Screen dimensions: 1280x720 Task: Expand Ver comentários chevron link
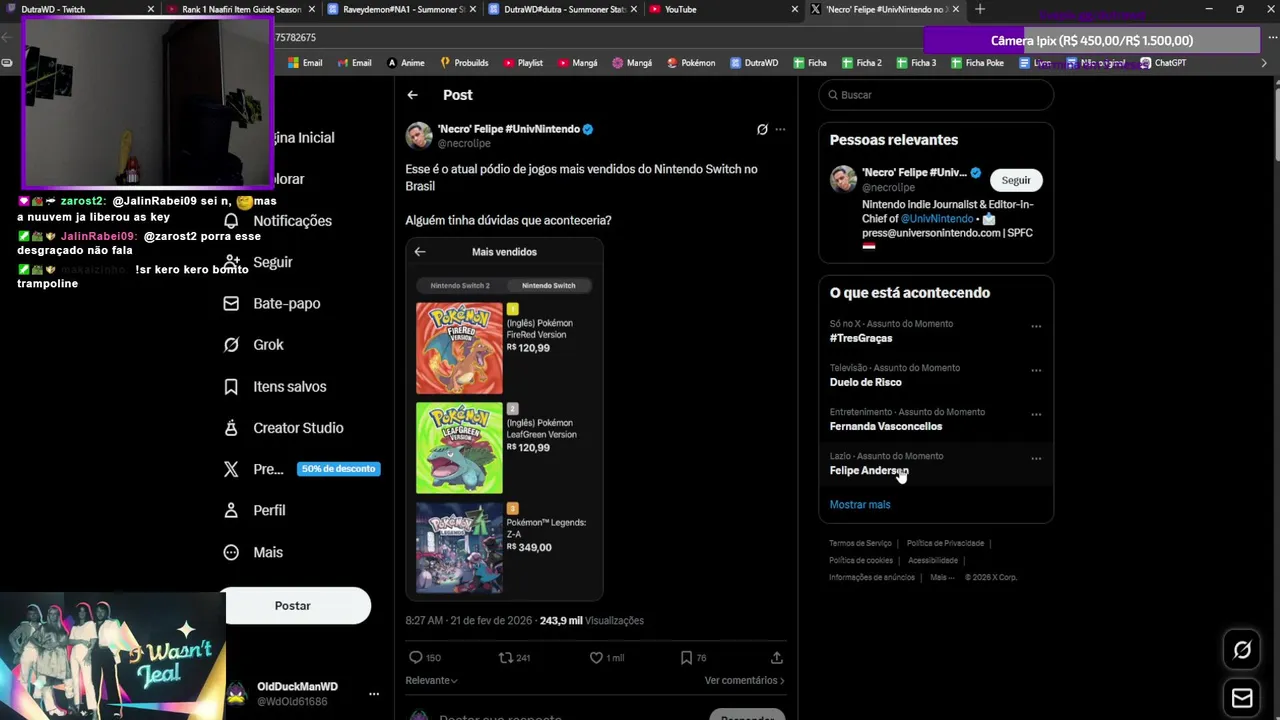click(744, 680)
